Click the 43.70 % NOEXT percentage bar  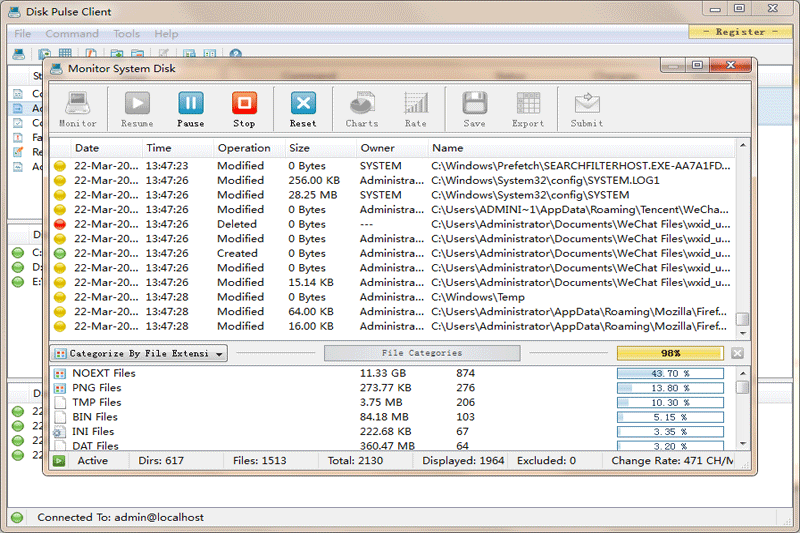(x=670, y=373)
